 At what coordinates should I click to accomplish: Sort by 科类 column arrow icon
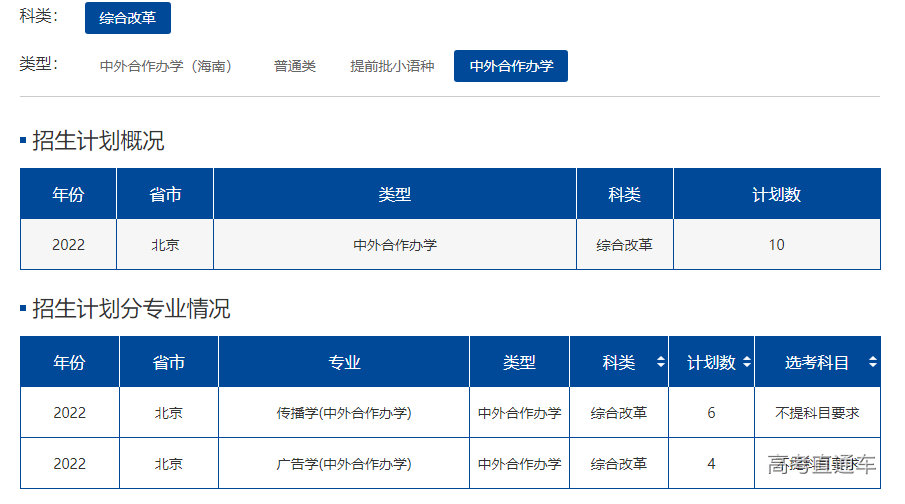tap(661, 362)
